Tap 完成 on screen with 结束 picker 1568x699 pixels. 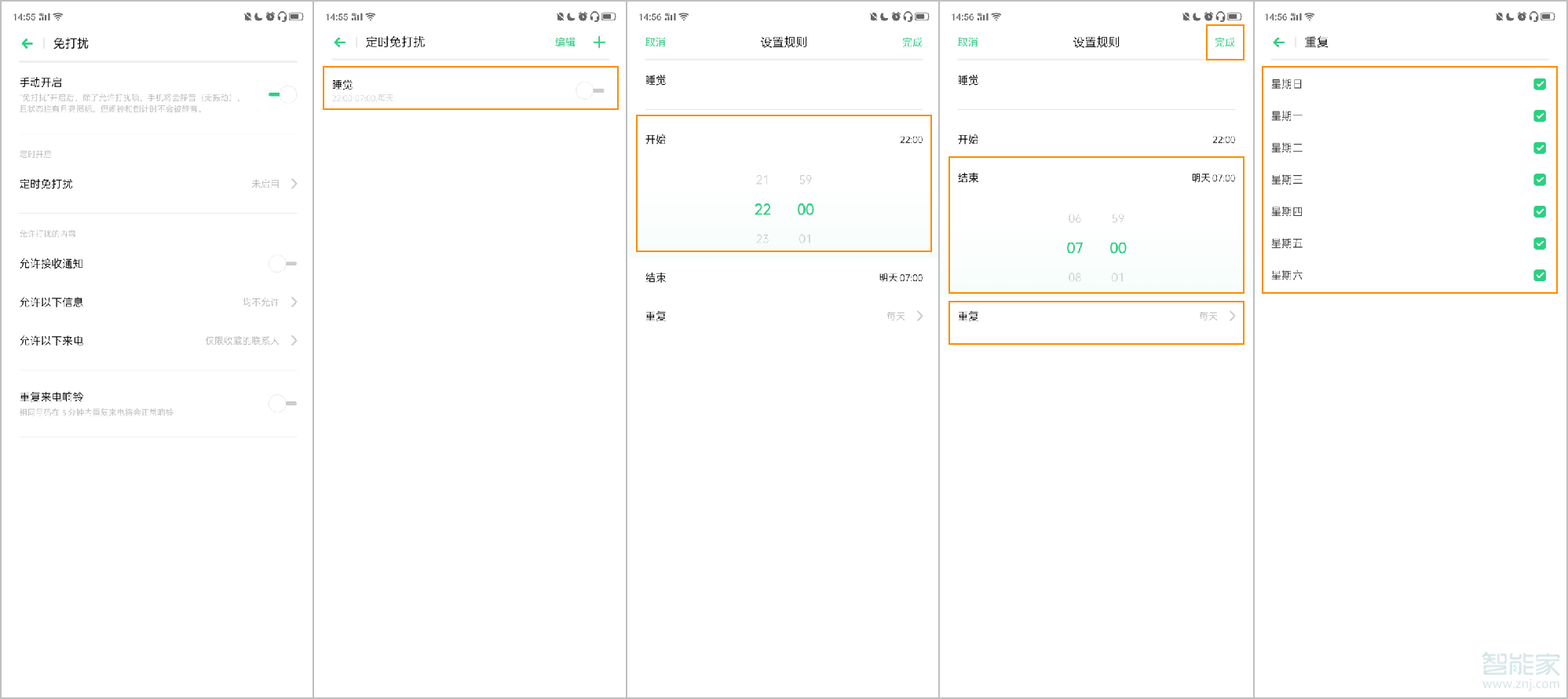coord(1225,42)
